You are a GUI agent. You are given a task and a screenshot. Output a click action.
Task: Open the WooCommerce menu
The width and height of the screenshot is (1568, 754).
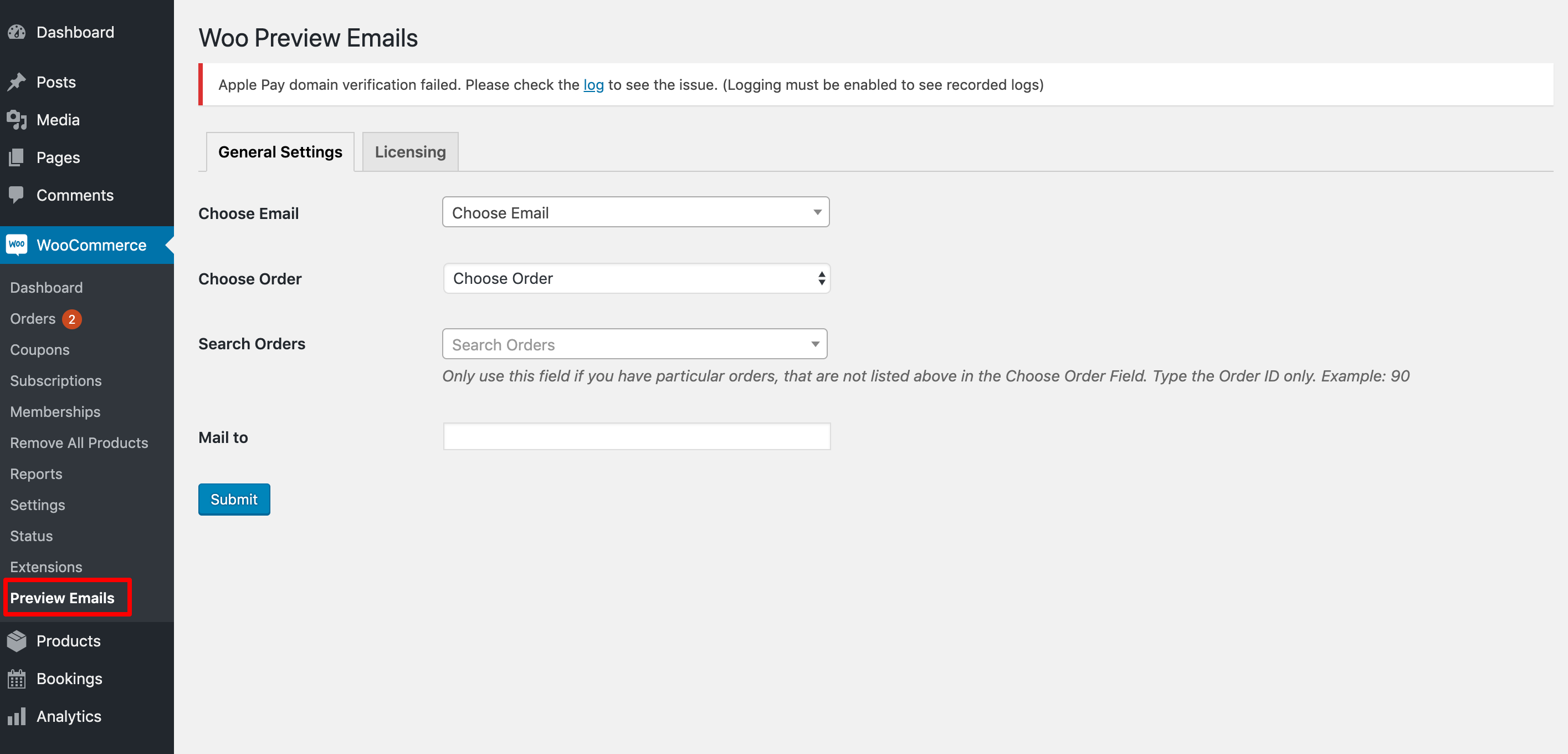[87, 245]
